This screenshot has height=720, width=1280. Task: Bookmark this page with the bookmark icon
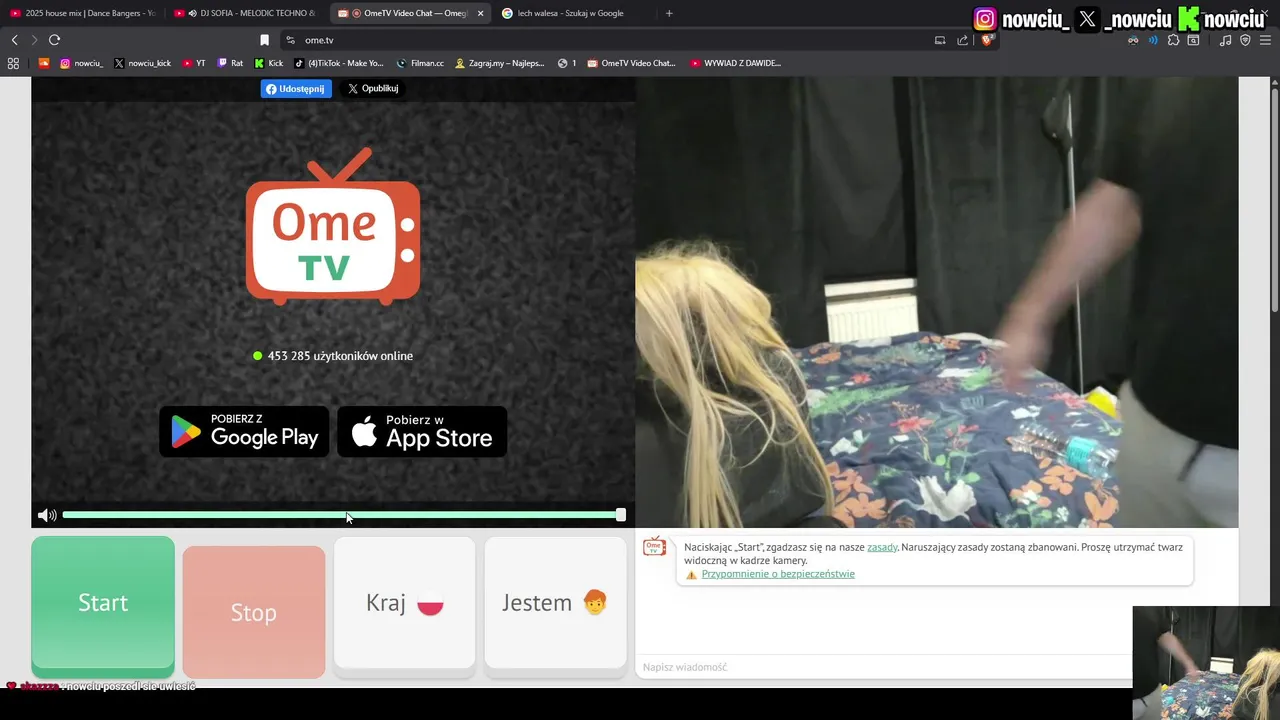coord(264,40)
